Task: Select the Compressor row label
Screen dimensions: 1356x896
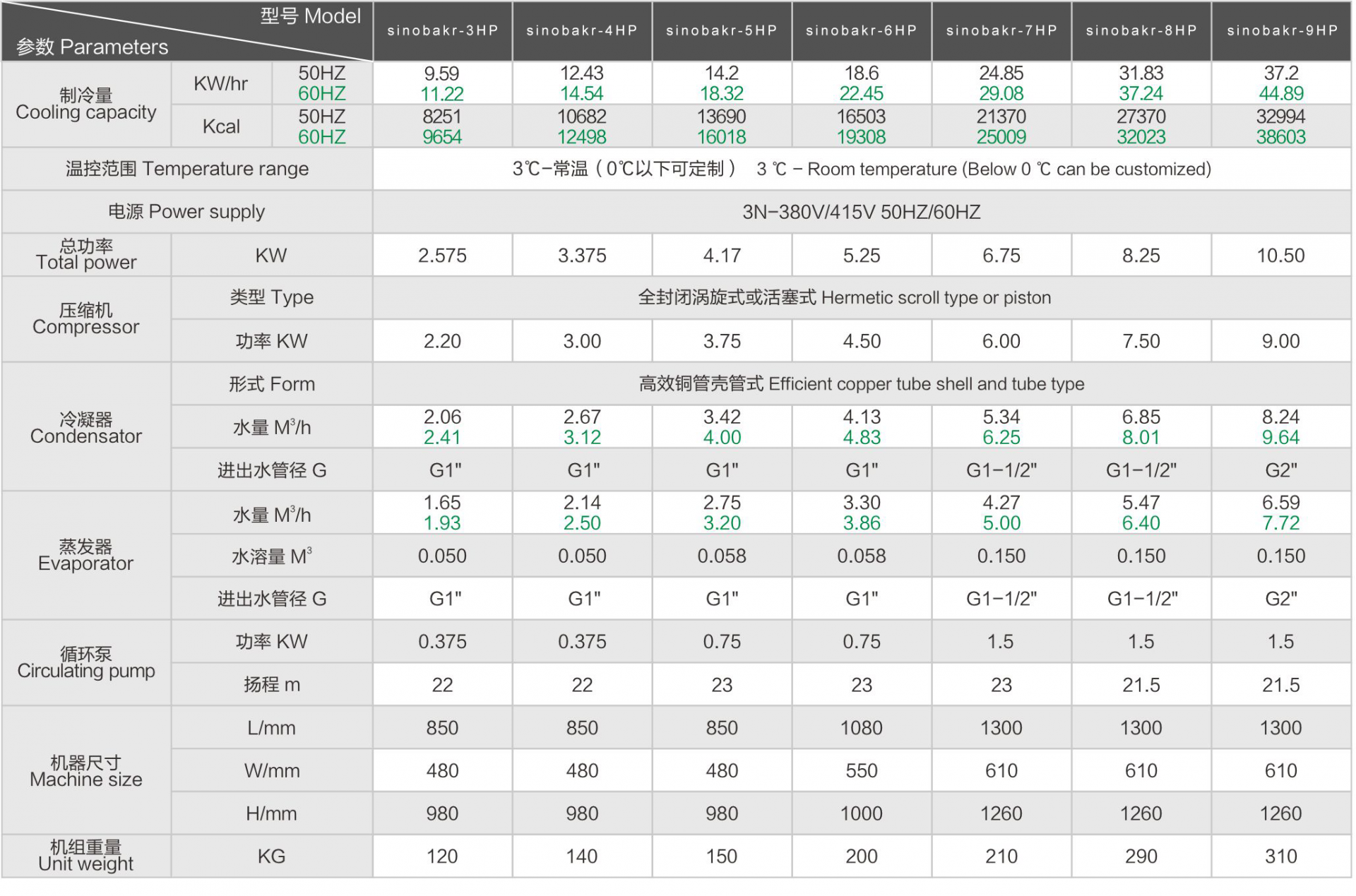Action: (86, 319)
